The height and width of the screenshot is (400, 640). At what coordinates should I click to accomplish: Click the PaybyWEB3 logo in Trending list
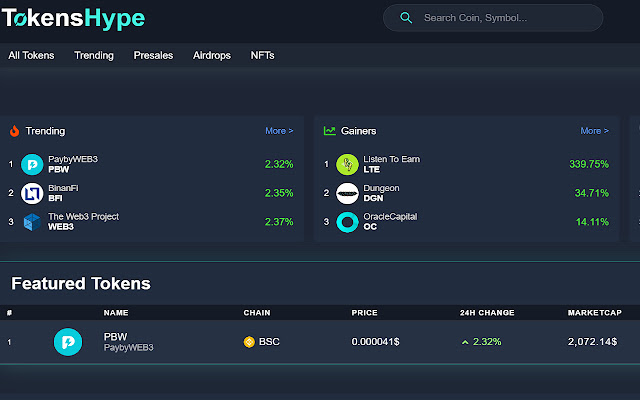tap(32, 164)
